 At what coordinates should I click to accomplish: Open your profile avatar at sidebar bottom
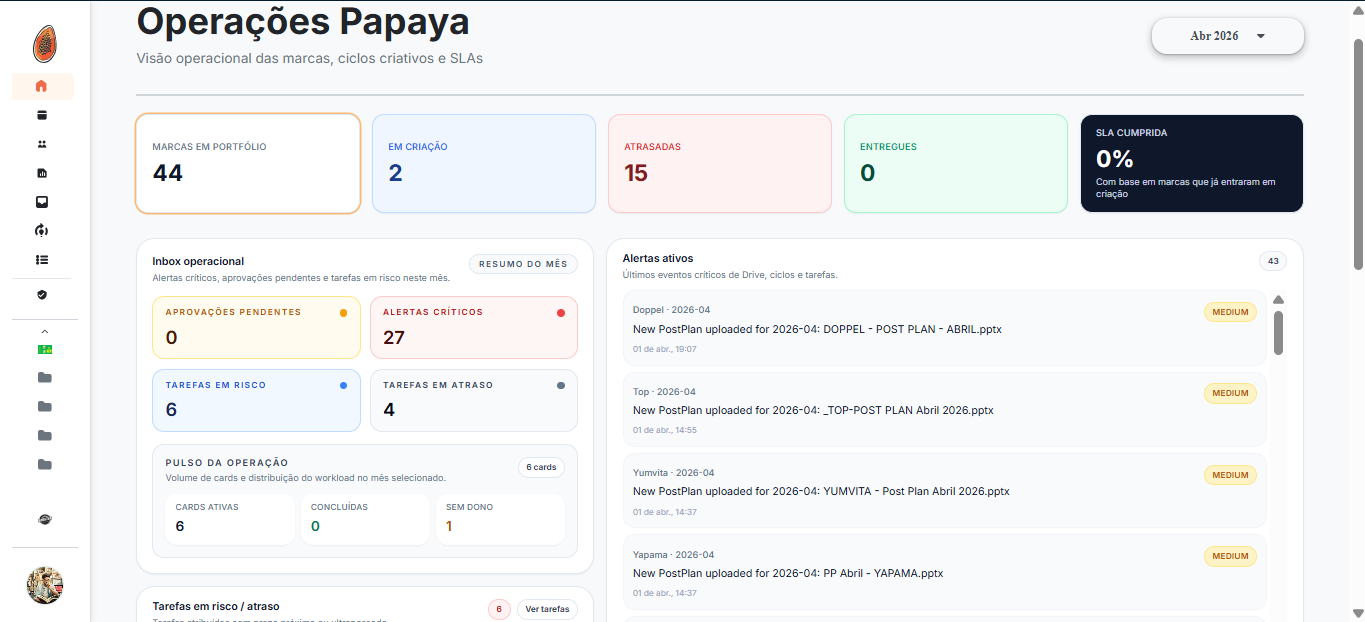pos(44,585)
